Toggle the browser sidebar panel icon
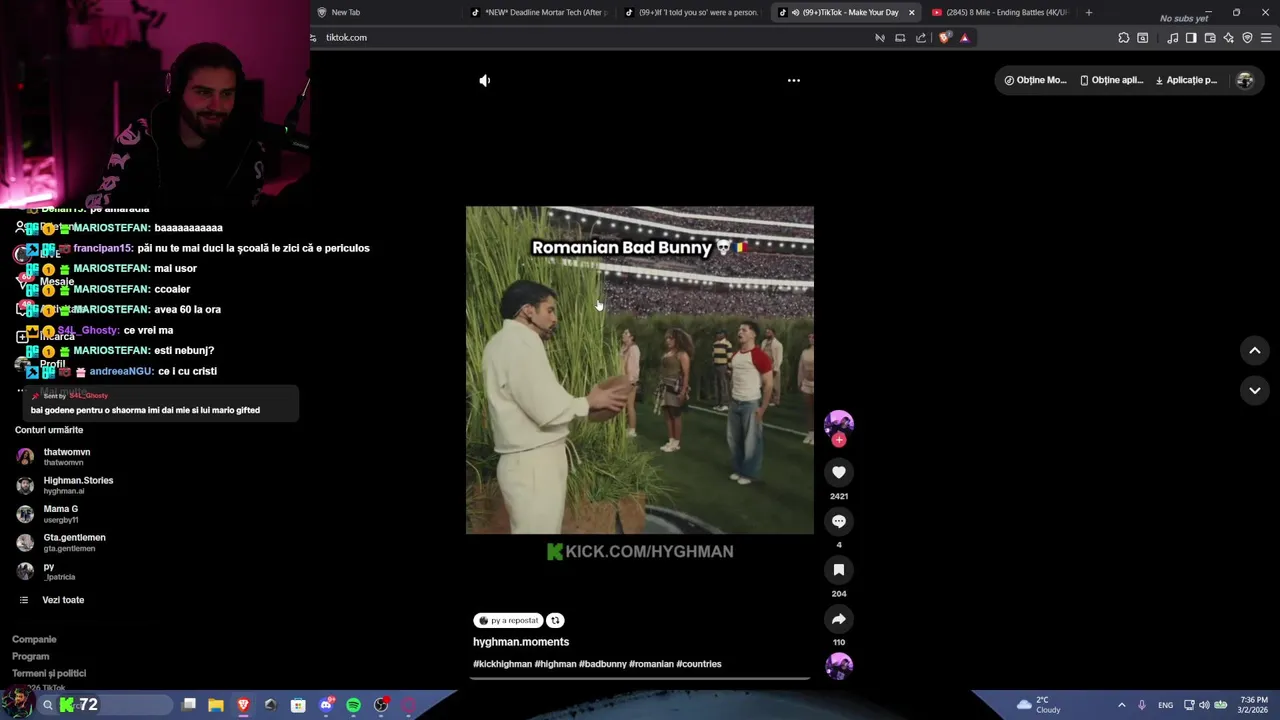Viewport: 1280px width, 720px height. click(1191, 38)
